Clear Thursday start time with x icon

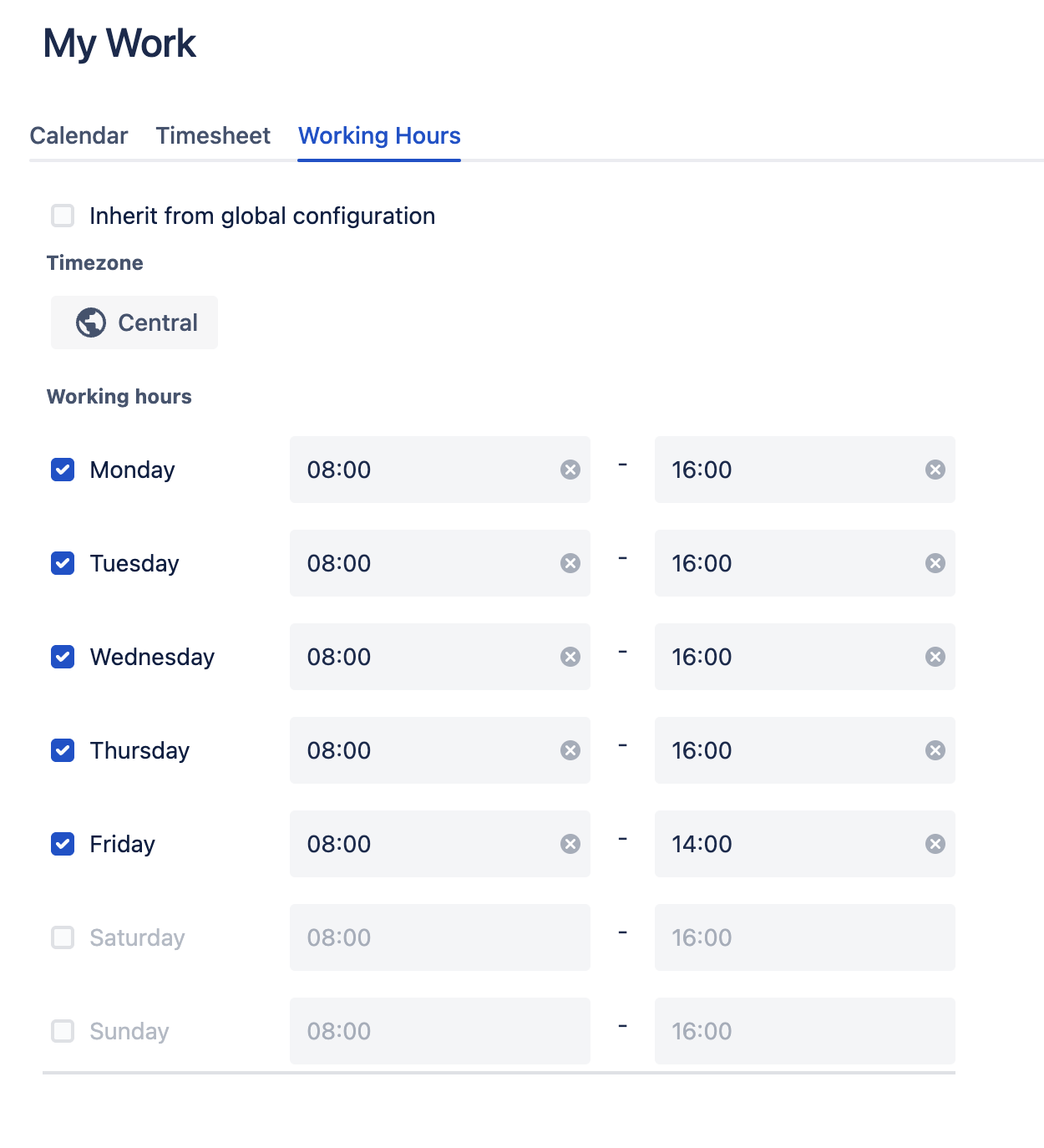tap(570, 750)
